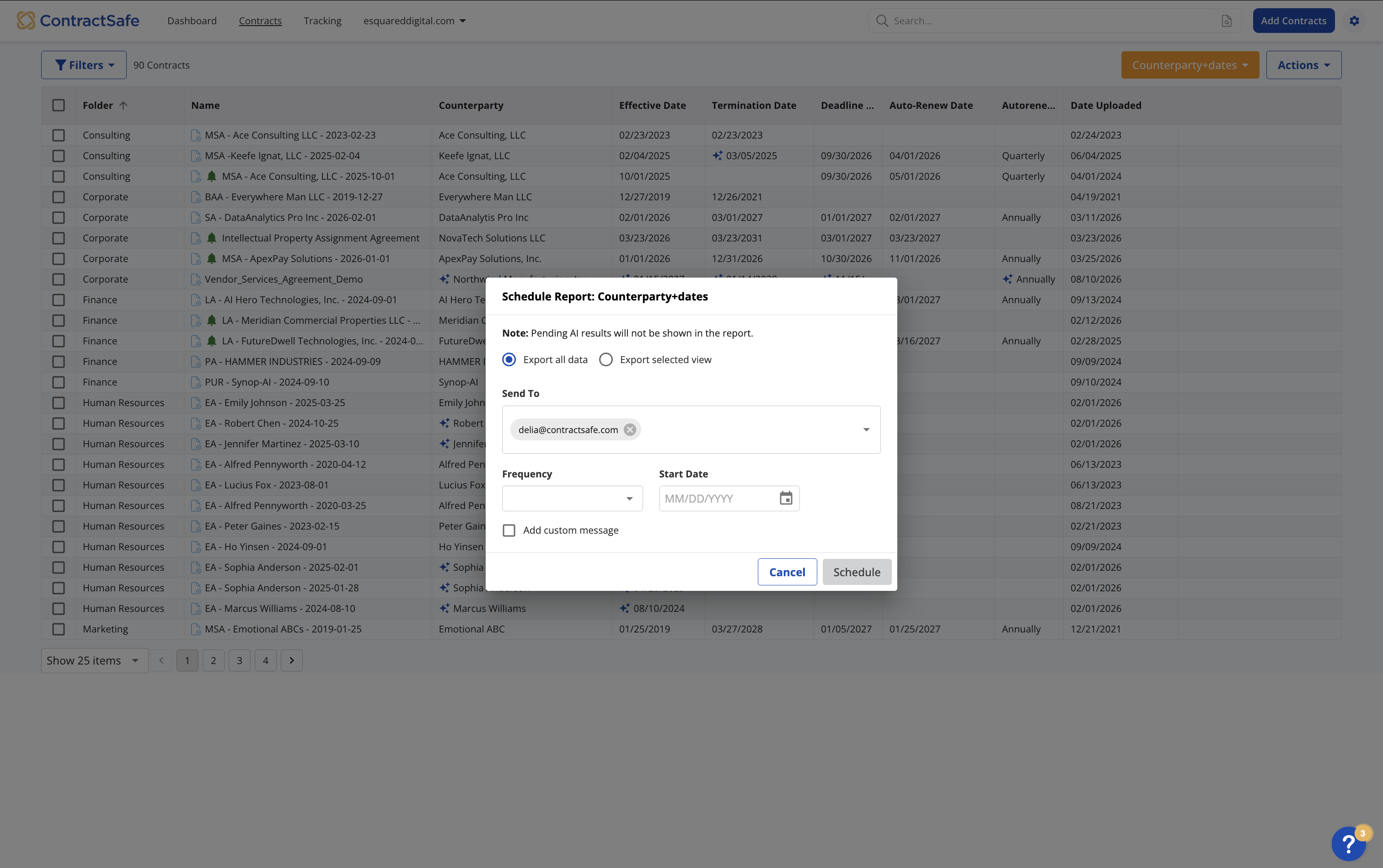The width and height of the screenshot is (1383, 868).
Task: Click AI sparkle icon beside Annually on Vendor_Services_Agreement_Demo row
Action: tap(1008, 279)
